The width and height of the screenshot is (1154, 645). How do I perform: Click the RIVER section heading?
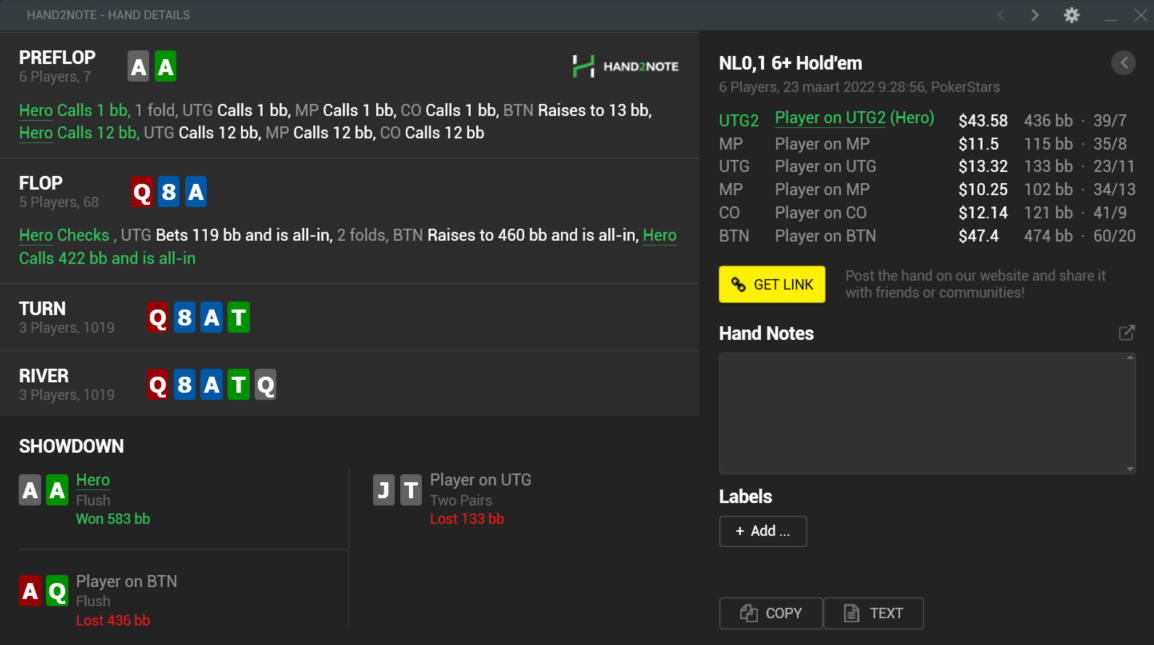(44, 376)
